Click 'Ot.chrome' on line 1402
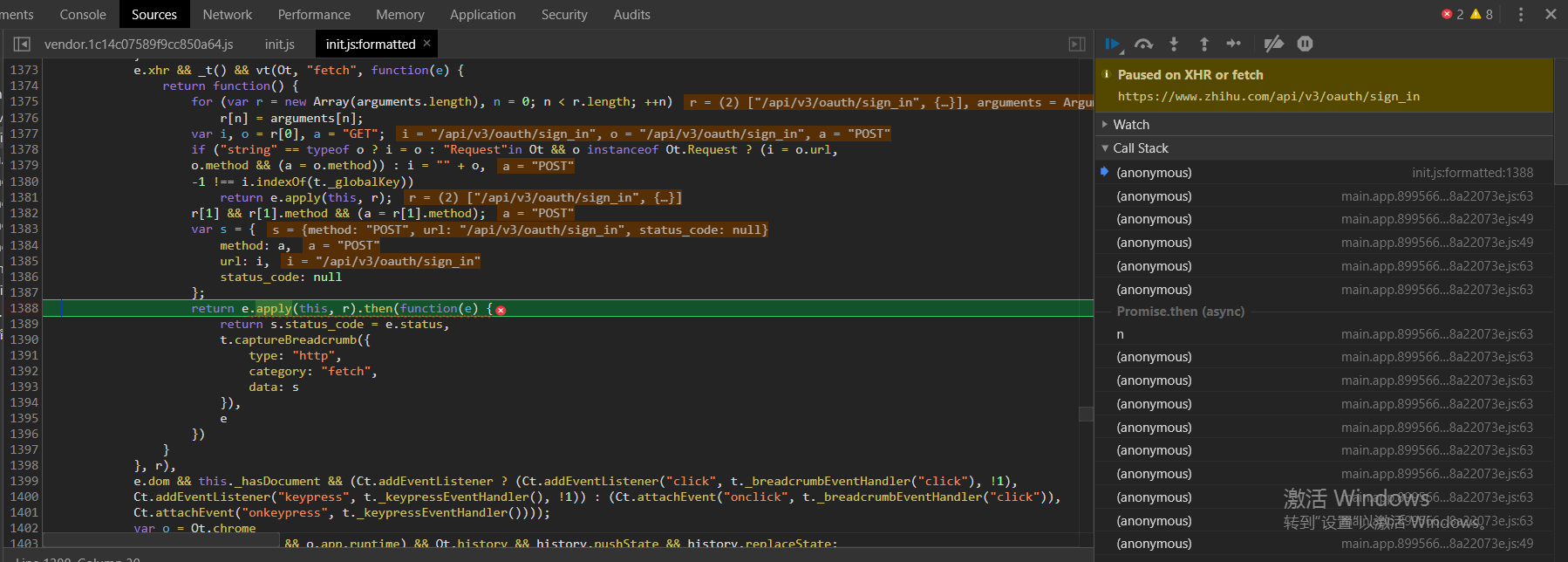Viewport: 1568px width, 562px height. [223, 528]
